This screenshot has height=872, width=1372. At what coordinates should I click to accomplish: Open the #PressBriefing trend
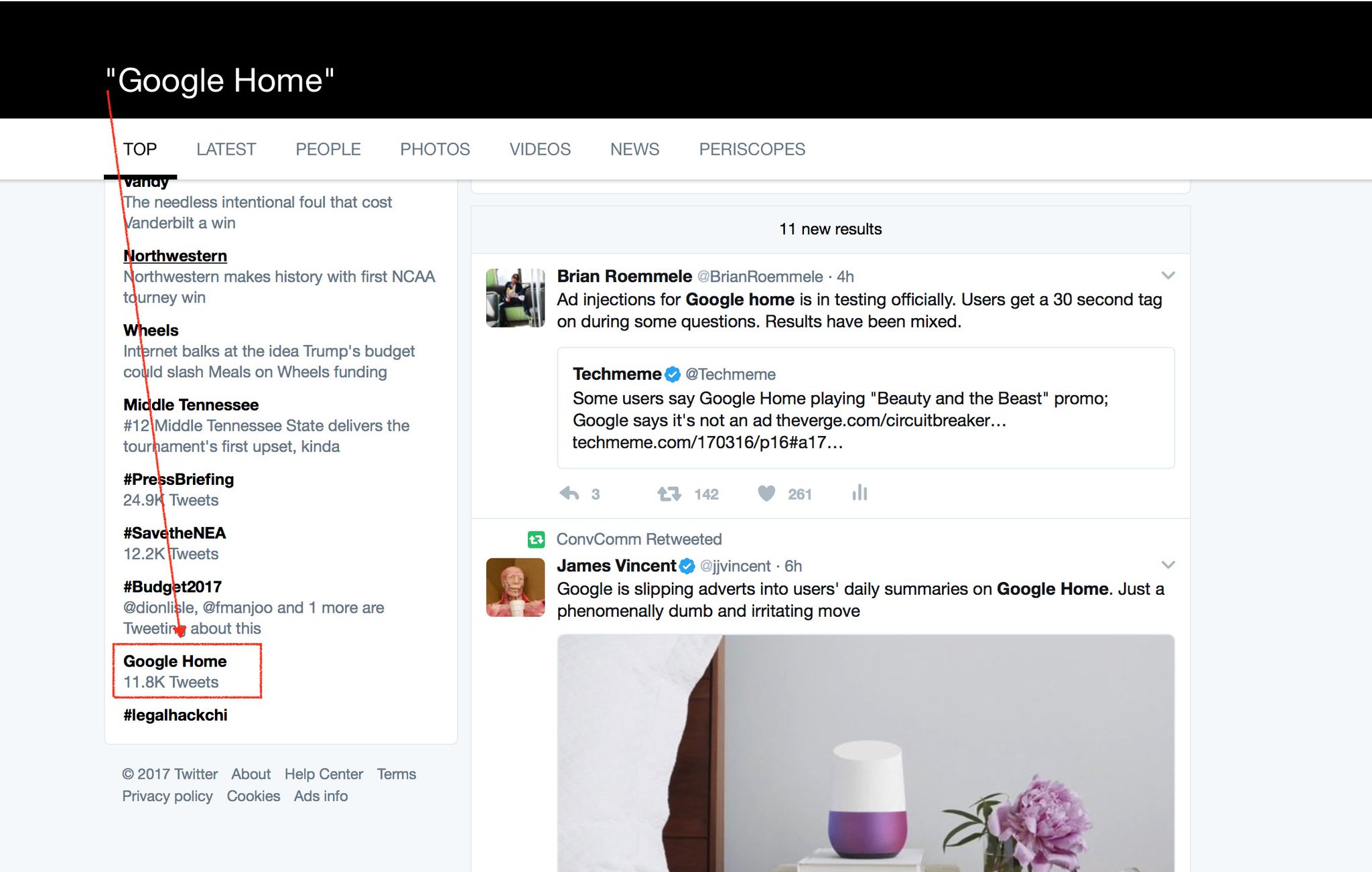coord(178,479)
